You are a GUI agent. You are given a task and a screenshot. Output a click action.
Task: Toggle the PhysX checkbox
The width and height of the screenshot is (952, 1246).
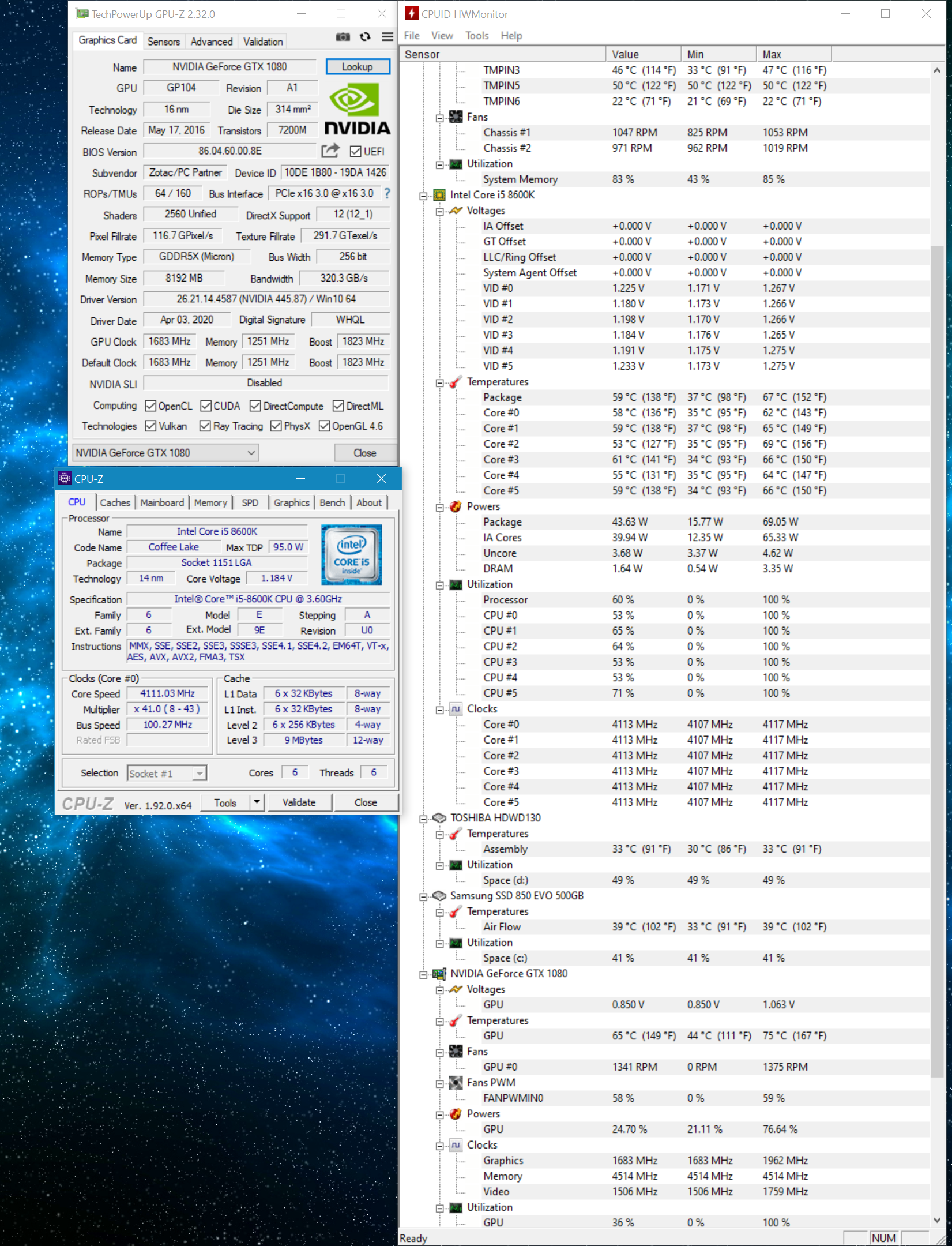click(276, 426)
